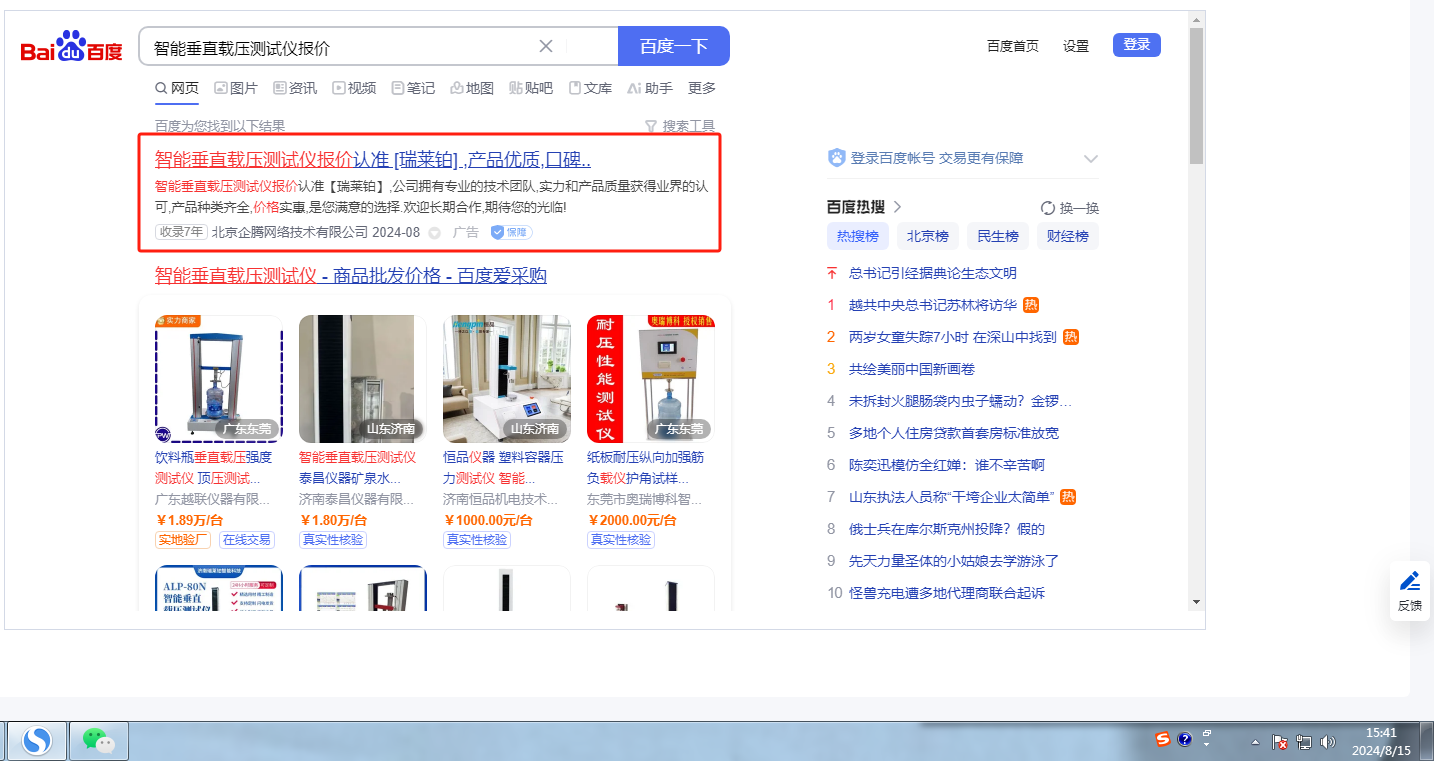Select the 北京榜 hot search tab
Screen dimensions: 1434x761
(x=928, y=237)
